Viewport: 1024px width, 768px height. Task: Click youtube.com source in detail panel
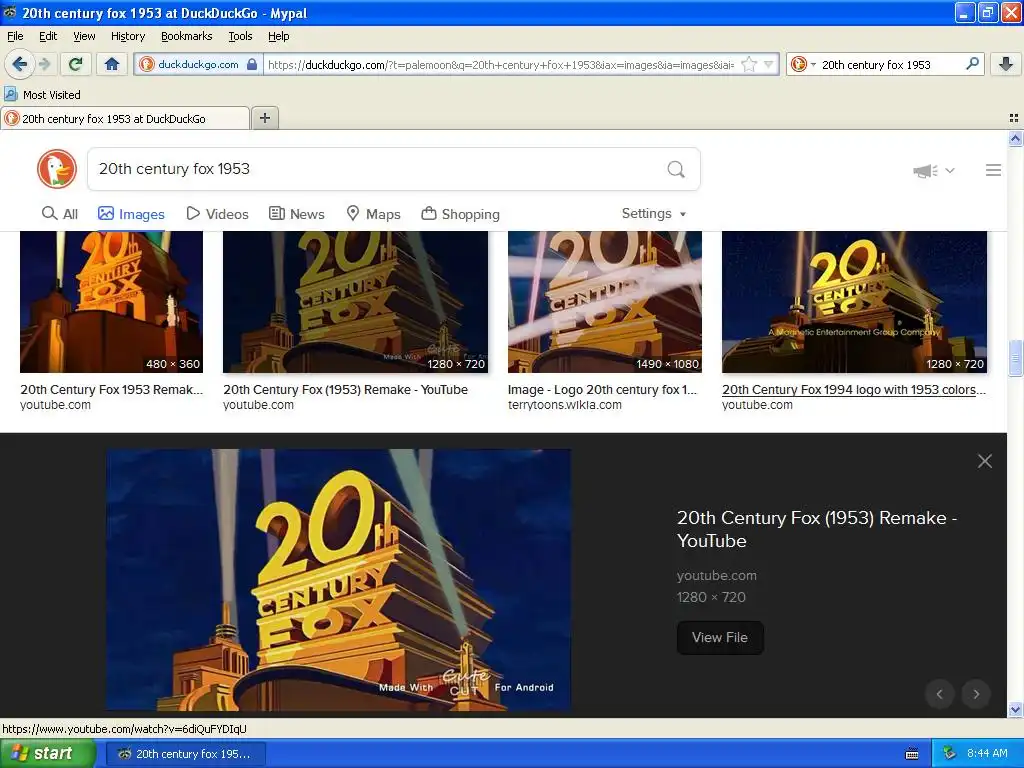point(716,575)
